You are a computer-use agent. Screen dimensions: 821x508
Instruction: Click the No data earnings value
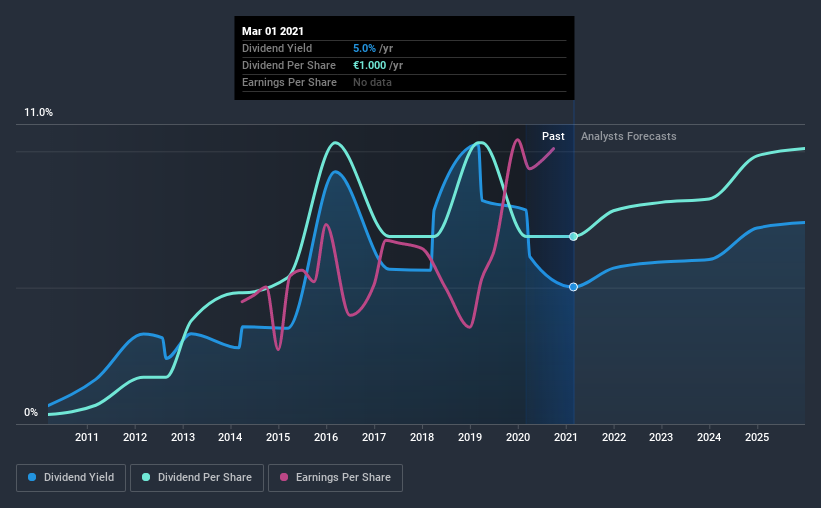372,82
